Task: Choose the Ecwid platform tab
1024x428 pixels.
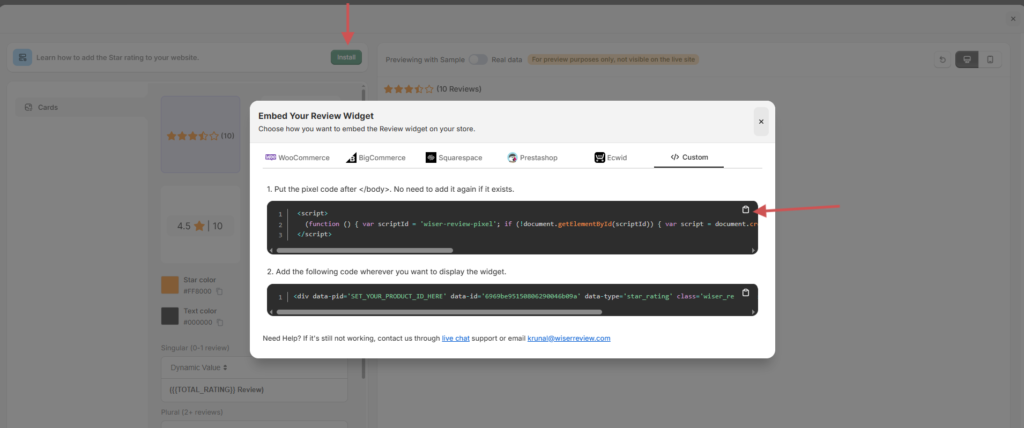Action: (614, 158)
